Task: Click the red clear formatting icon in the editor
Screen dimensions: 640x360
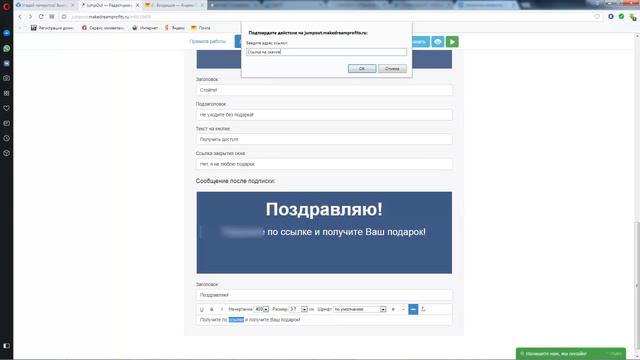Action: [423, 309]
